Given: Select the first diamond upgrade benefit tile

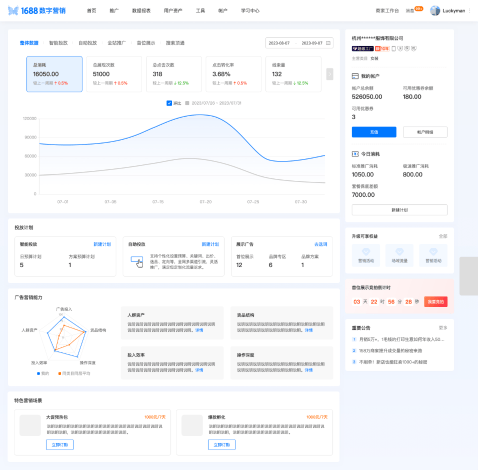Looking at the screenshot, I should click(x=366, y=255).
